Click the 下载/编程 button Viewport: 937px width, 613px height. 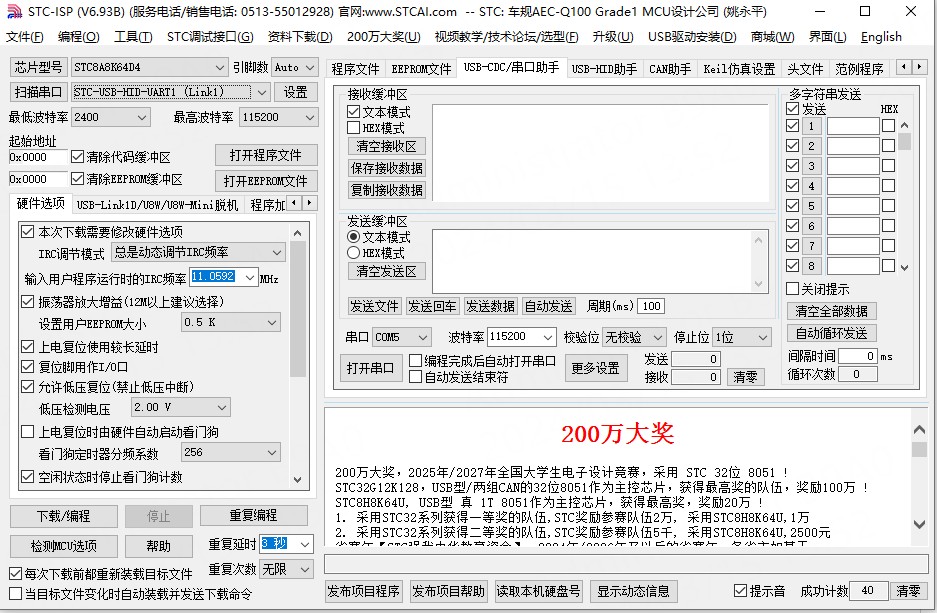[63, 516]
